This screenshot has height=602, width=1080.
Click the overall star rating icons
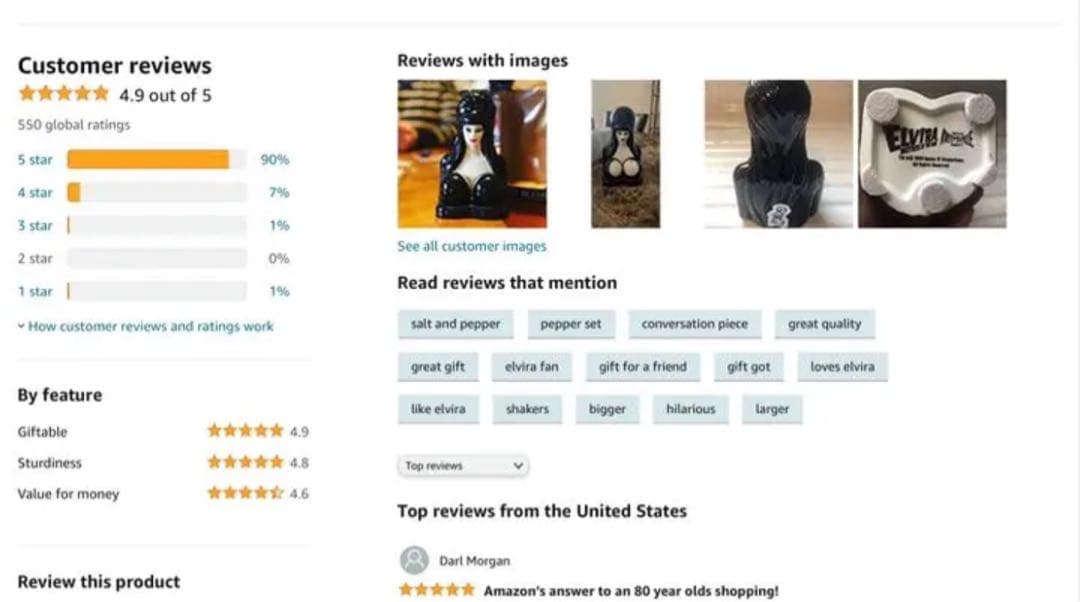click(x=64, y=94)
